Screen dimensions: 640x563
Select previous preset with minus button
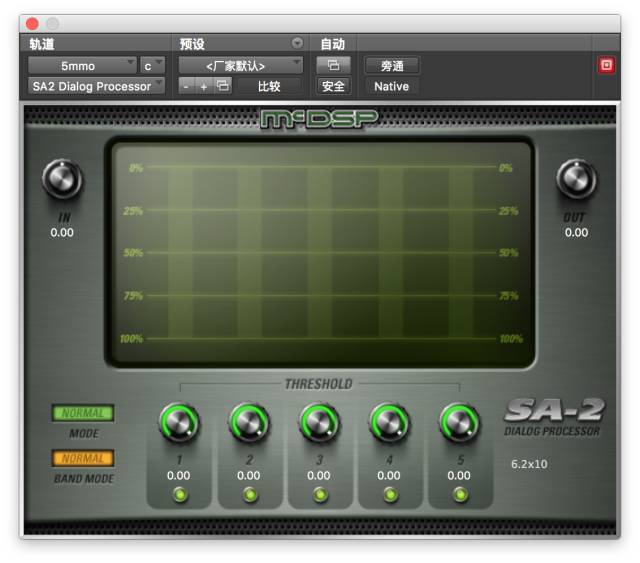point(186,86)
